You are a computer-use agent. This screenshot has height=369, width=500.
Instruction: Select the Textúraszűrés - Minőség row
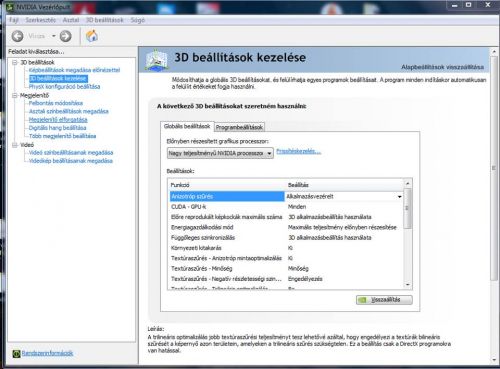click(x=286, y=269)
